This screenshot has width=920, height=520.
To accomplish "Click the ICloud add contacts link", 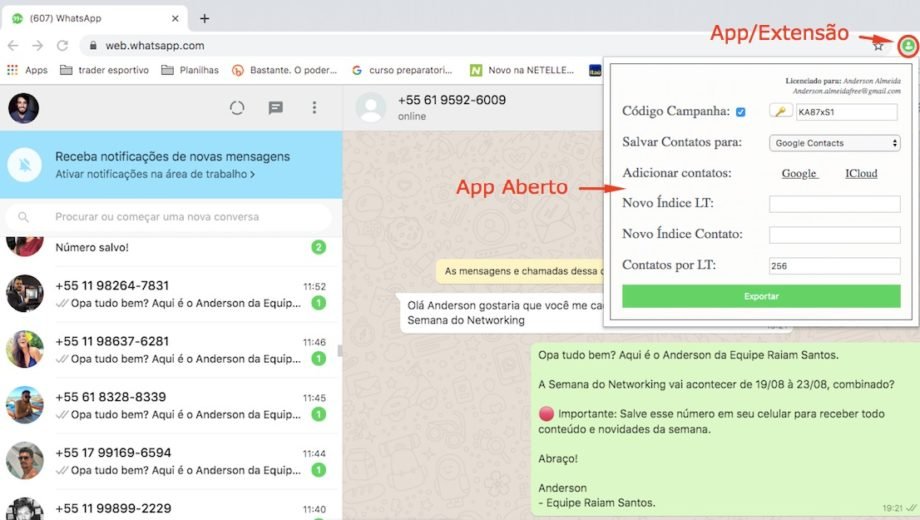I will point(861,174).
